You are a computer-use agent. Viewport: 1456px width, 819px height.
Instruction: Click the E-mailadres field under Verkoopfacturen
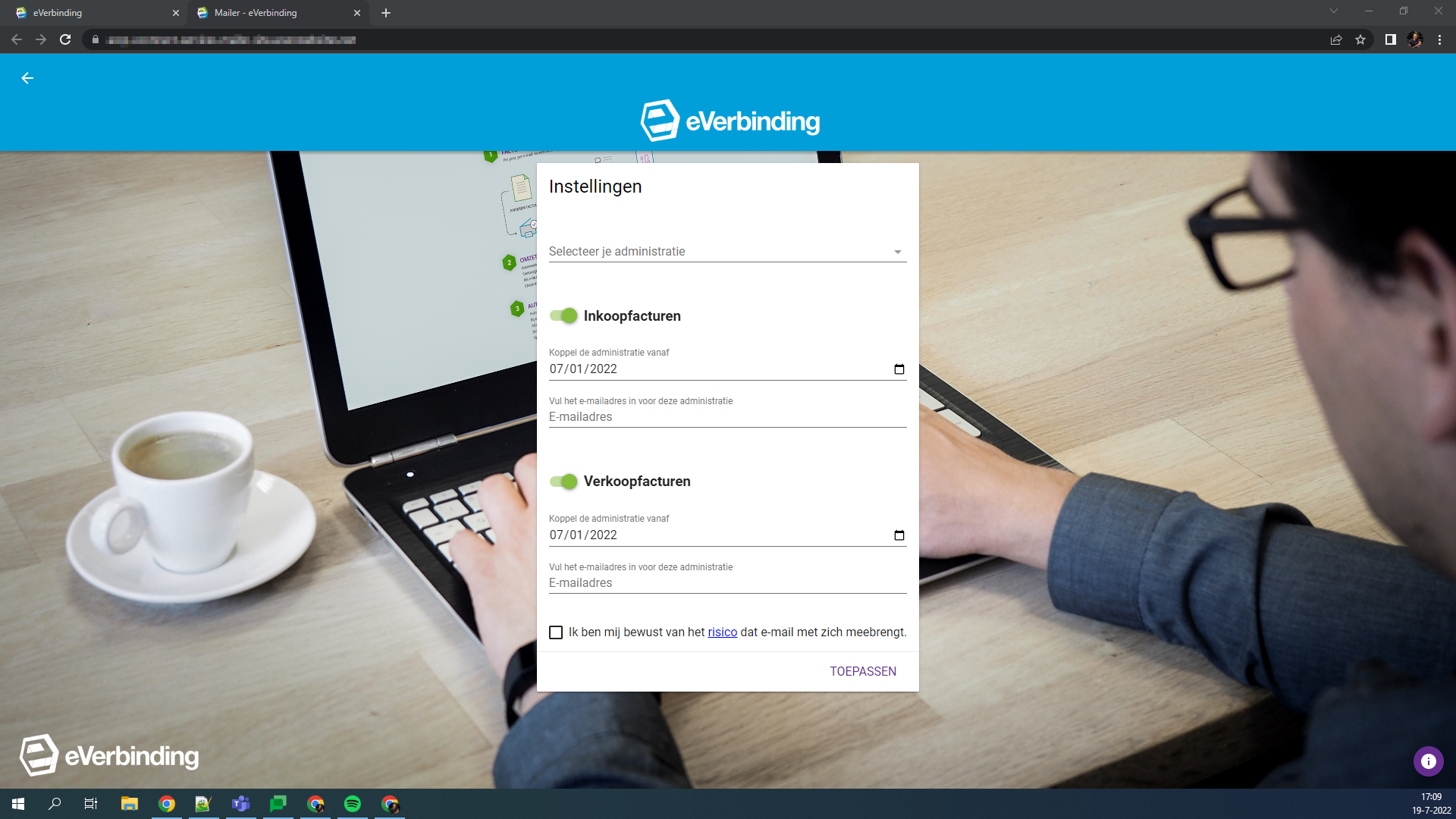point(727,583)
